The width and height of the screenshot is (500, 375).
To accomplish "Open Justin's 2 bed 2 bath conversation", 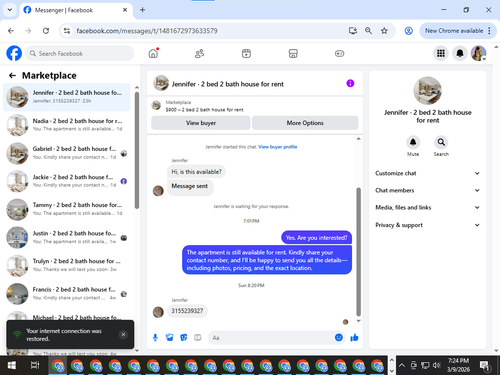I will 67,237.
